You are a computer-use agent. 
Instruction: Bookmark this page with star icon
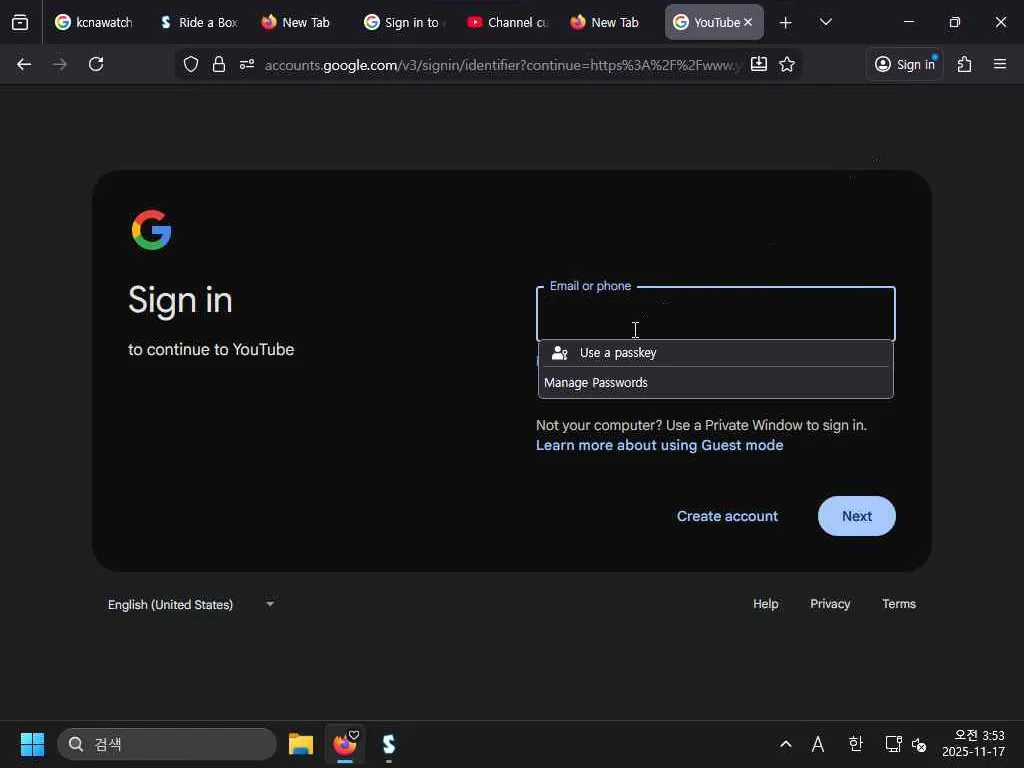(787, 64)
